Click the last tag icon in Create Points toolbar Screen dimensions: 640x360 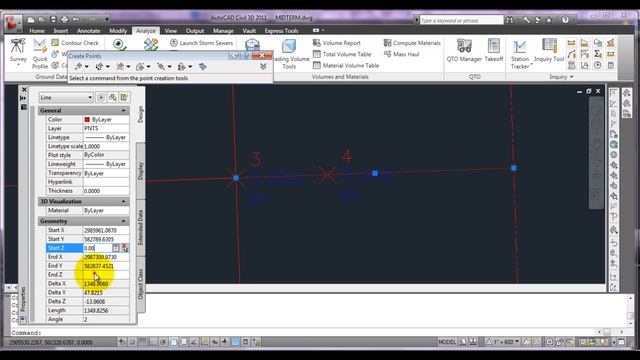click(203, 67)
